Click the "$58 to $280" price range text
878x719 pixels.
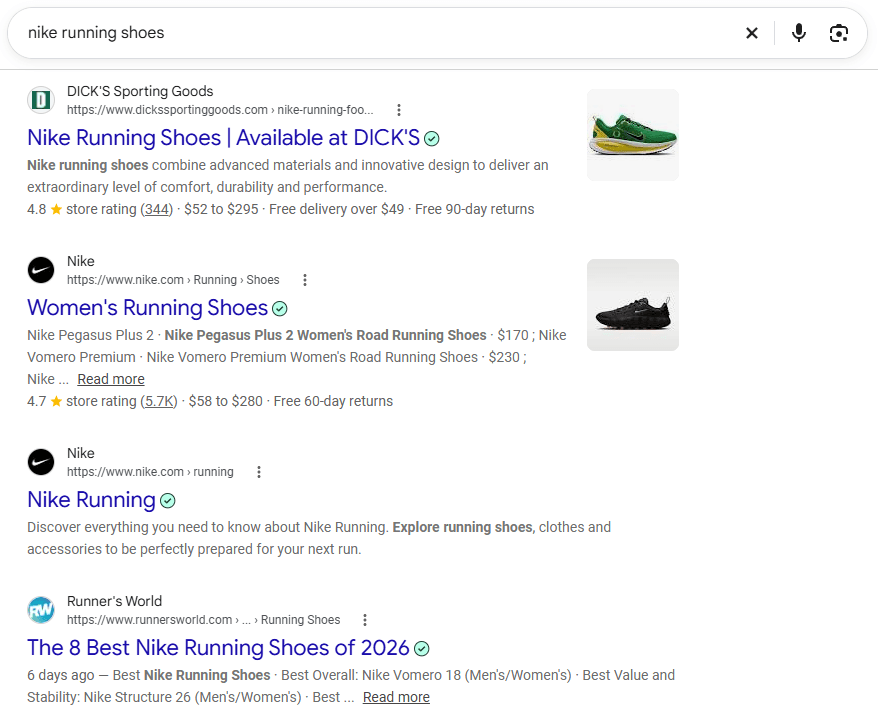point(226,401)
